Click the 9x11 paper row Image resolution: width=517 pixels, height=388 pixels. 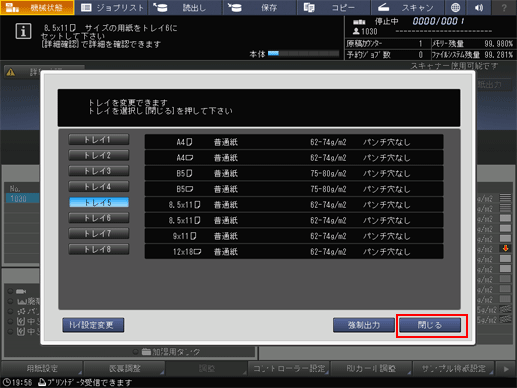[294, 236]
